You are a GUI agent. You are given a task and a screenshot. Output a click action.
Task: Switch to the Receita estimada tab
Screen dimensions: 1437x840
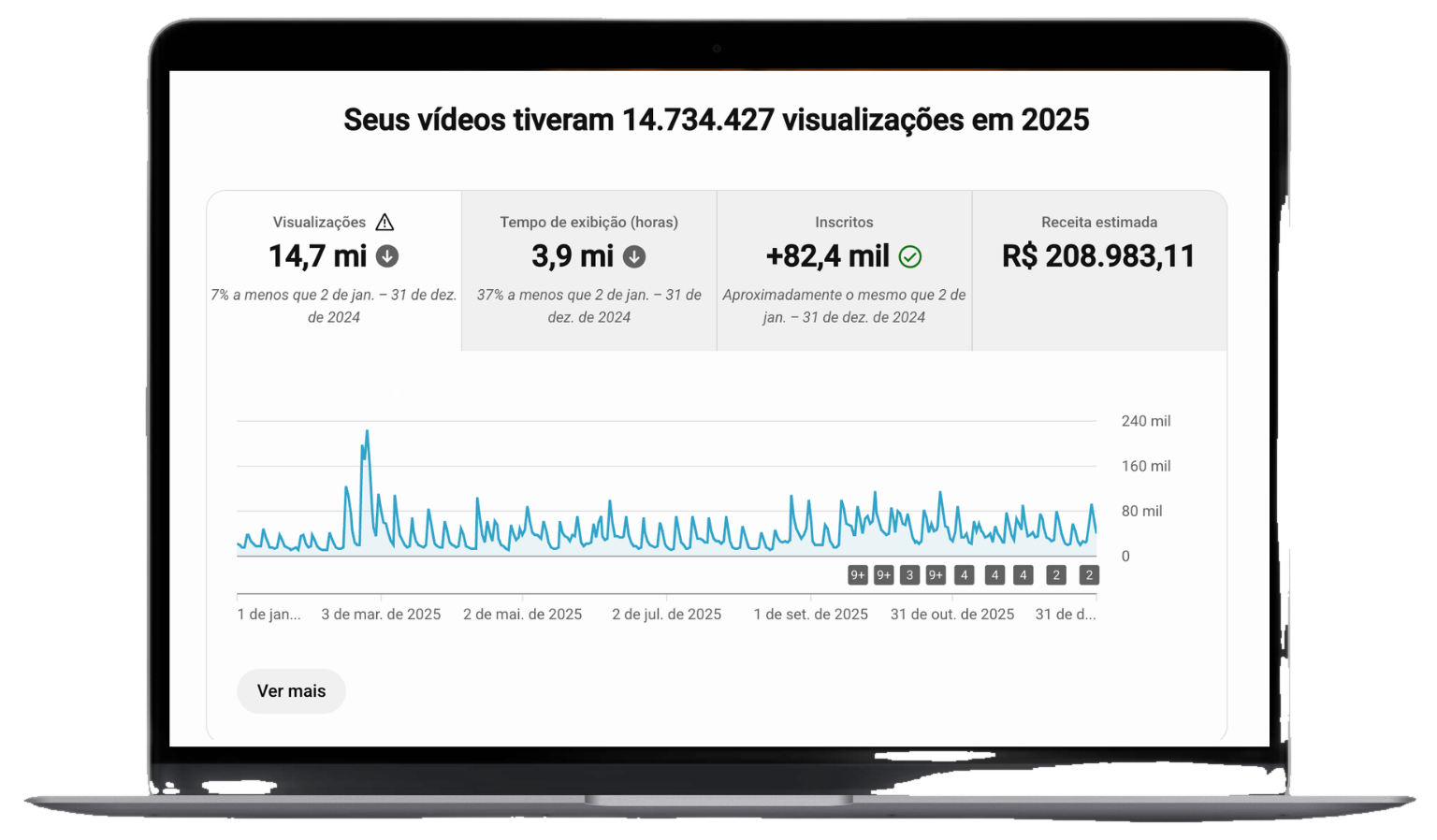(1099, 270)
